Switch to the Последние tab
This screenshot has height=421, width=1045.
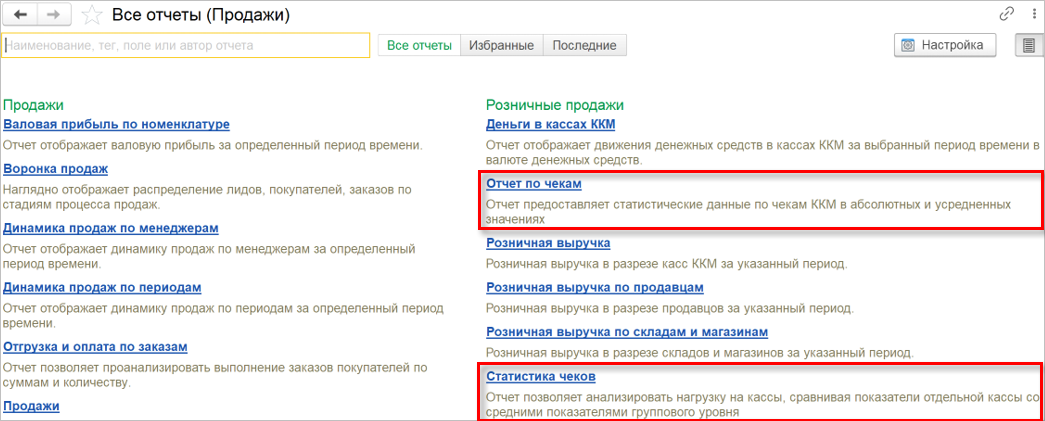(x=584, y=45)
